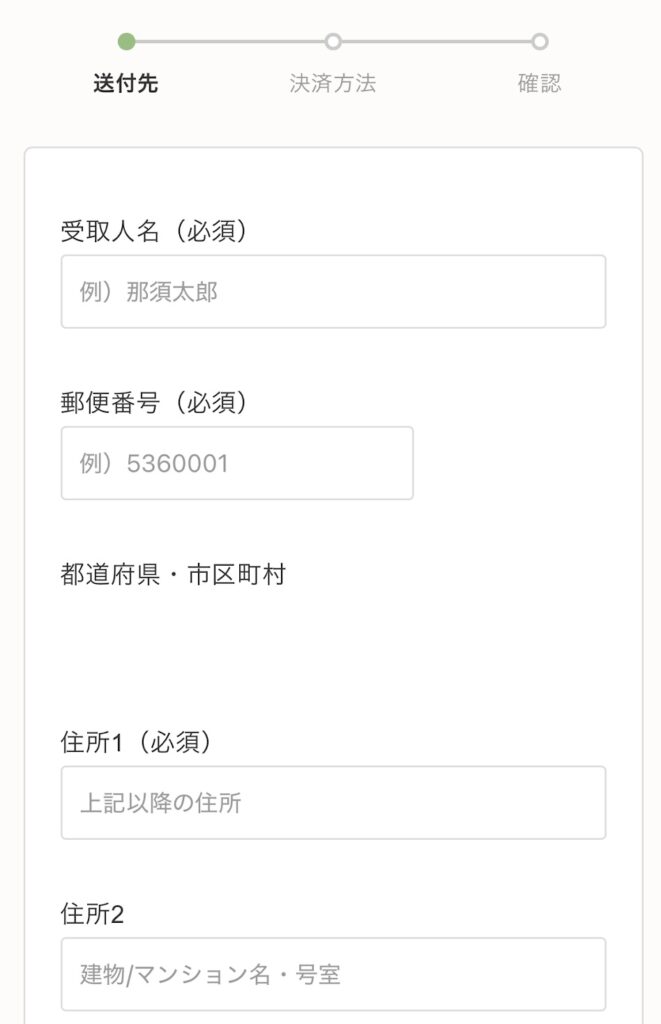Click the 受取人名（必須） label

coord(154,231)
